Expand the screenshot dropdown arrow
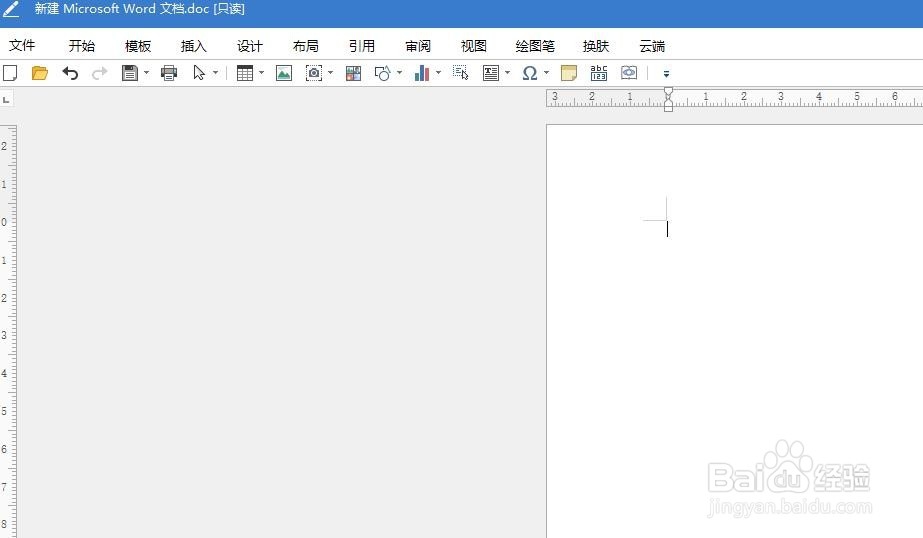This screenshot has width=923, height=538. [330, 73]
